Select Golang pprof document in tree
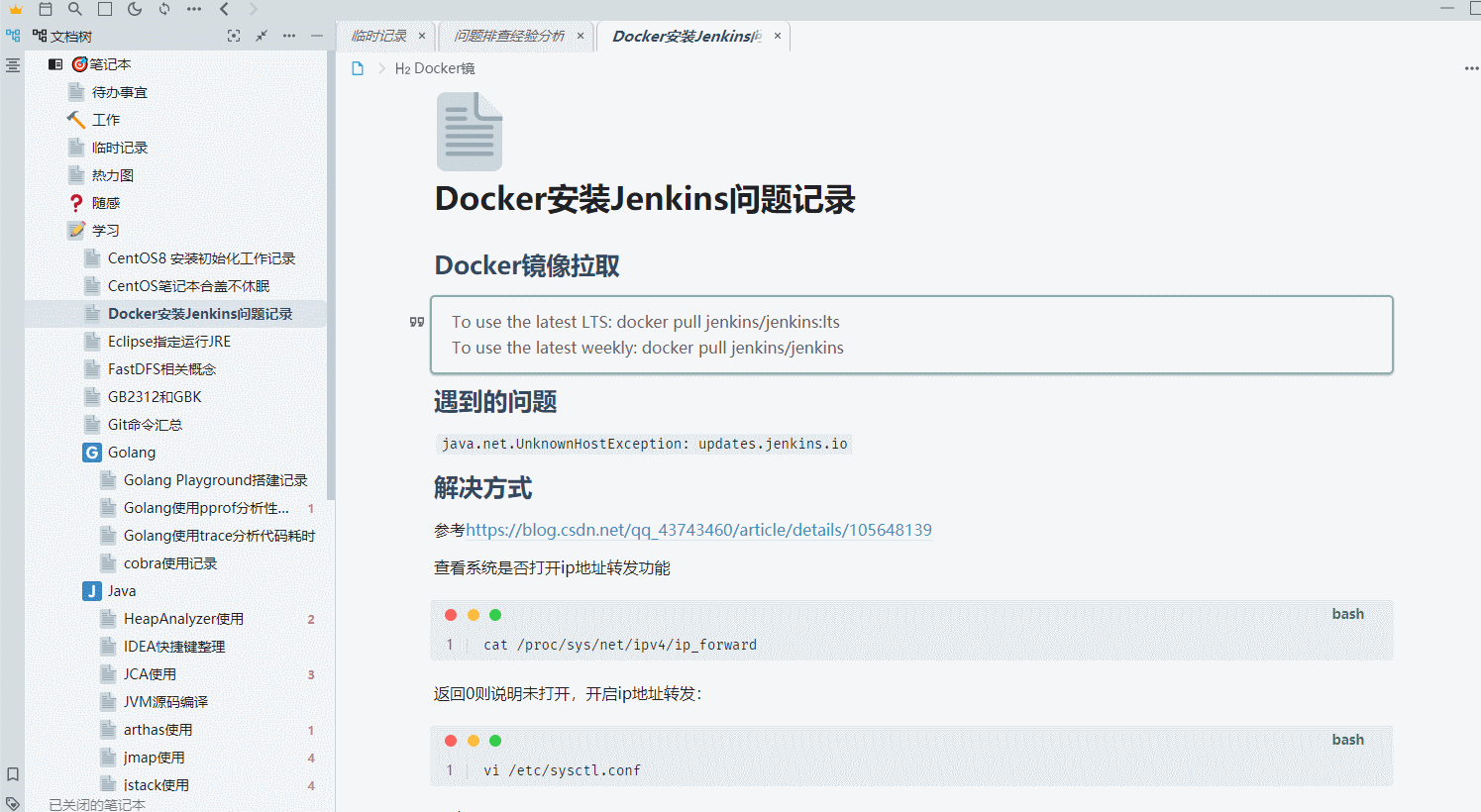Screen dimensions: 1481x812 coord(206,508)
